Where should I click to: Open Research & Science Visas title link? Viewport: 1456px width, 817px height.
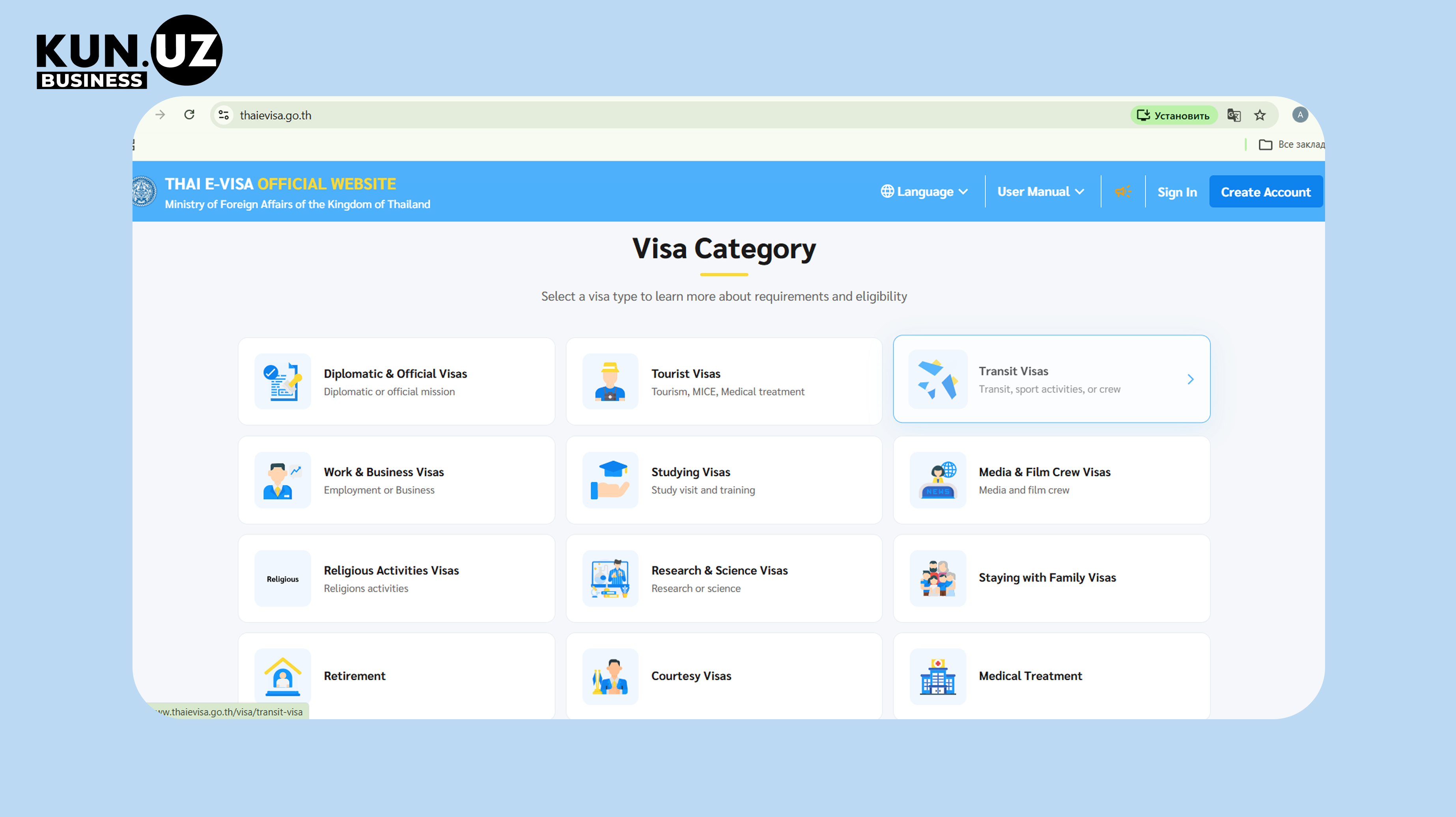pos(720,571)
